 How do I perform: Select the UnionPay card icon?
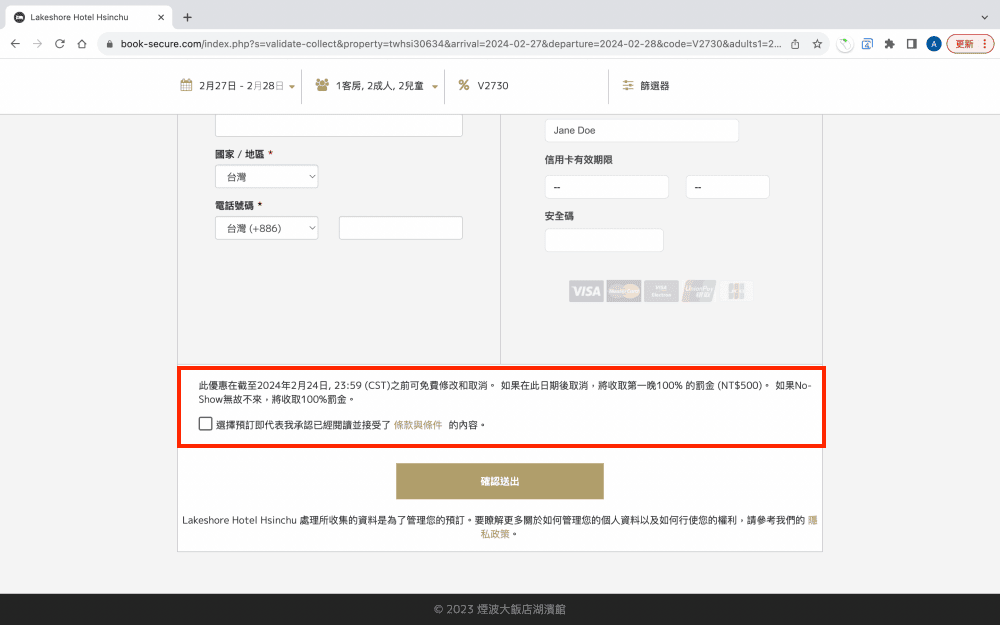click(x=697, y=290)
